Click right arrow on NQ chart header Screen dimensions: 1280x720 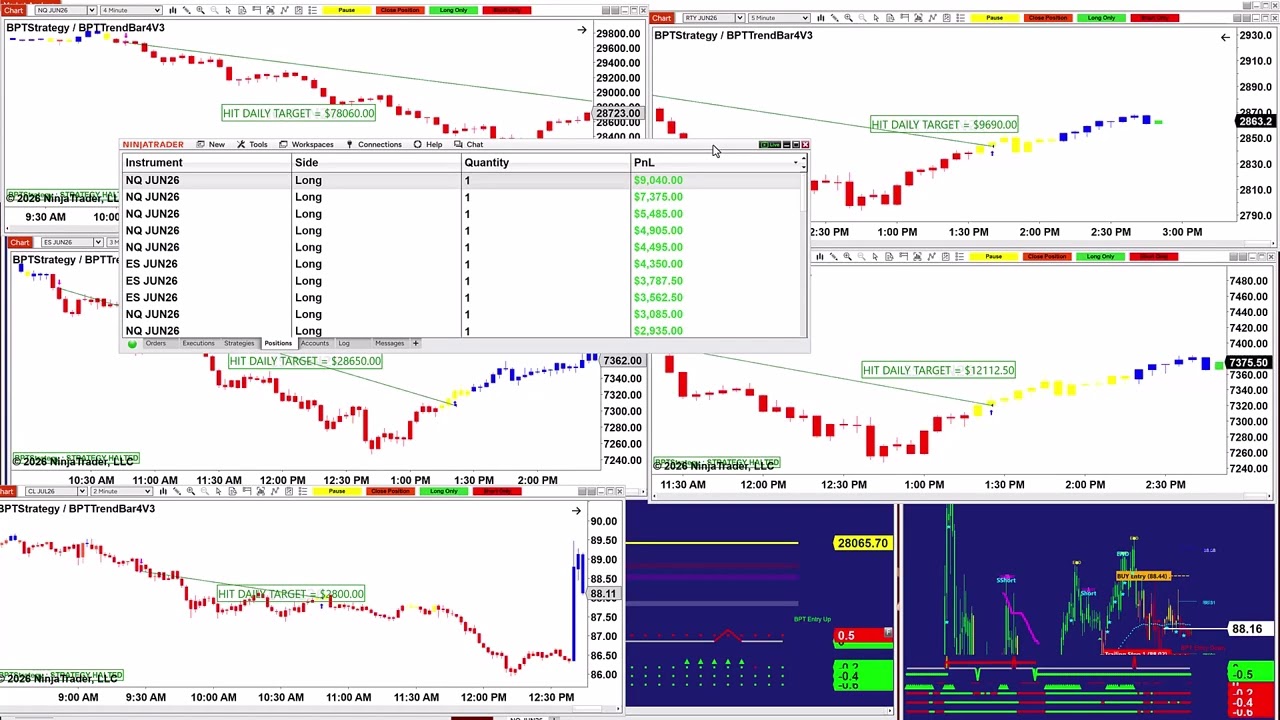coord(581,31)
